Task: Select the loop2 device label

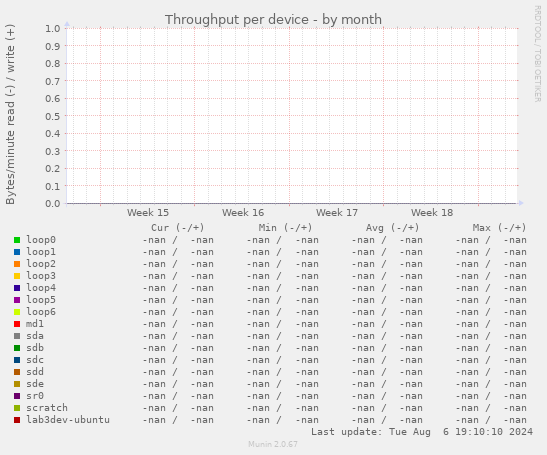Action: click(x=41, y=264)
